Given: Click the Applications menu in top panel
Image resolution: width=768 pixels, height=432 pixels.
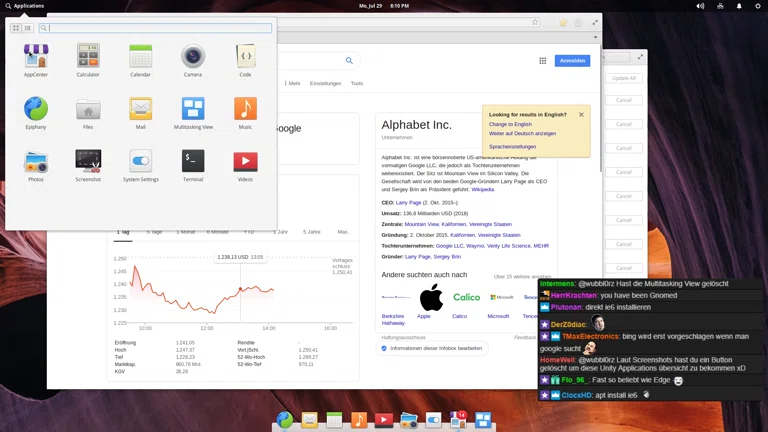Looking at the screenshot, I should [24, 6].
